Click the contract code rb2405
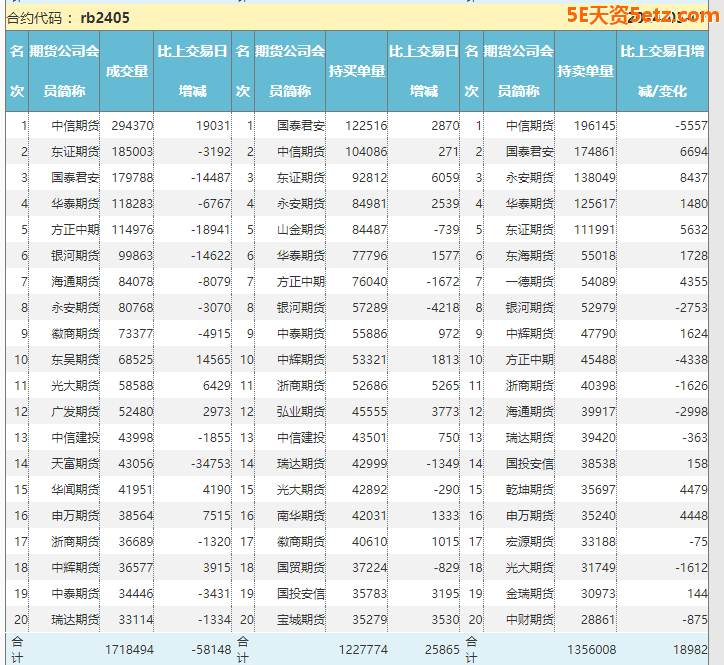The height and width of the screenshot is (665, 724). click(106, 17)
